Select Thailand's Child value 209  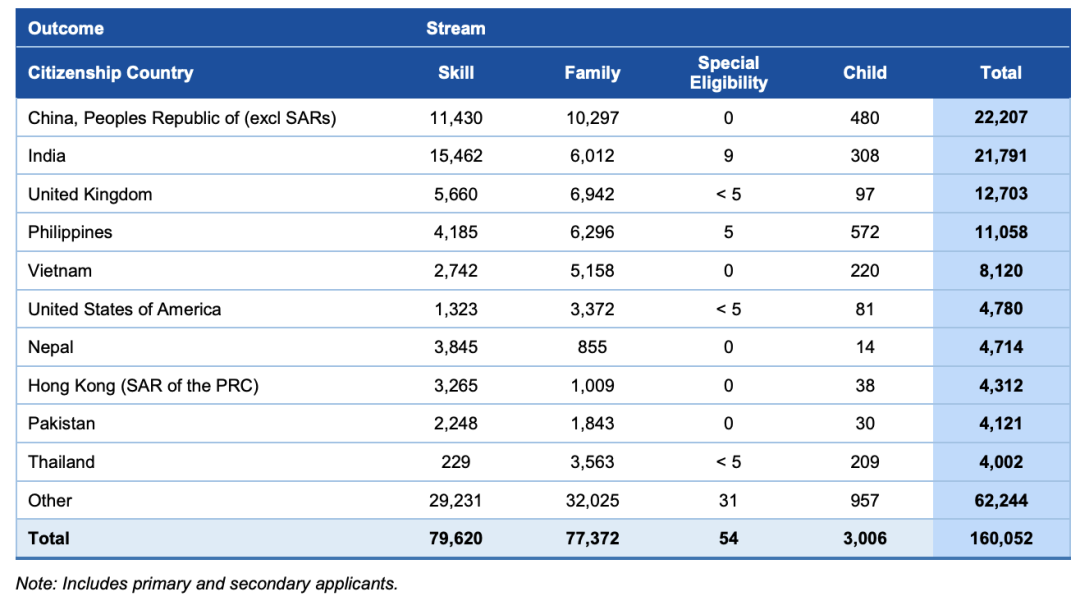tap(864, 462)
